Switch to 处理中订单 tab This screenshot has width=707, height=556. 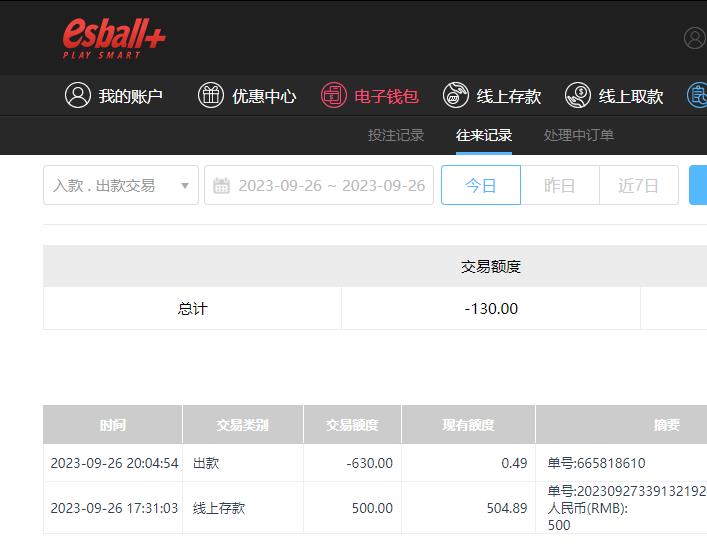[578, 135]
